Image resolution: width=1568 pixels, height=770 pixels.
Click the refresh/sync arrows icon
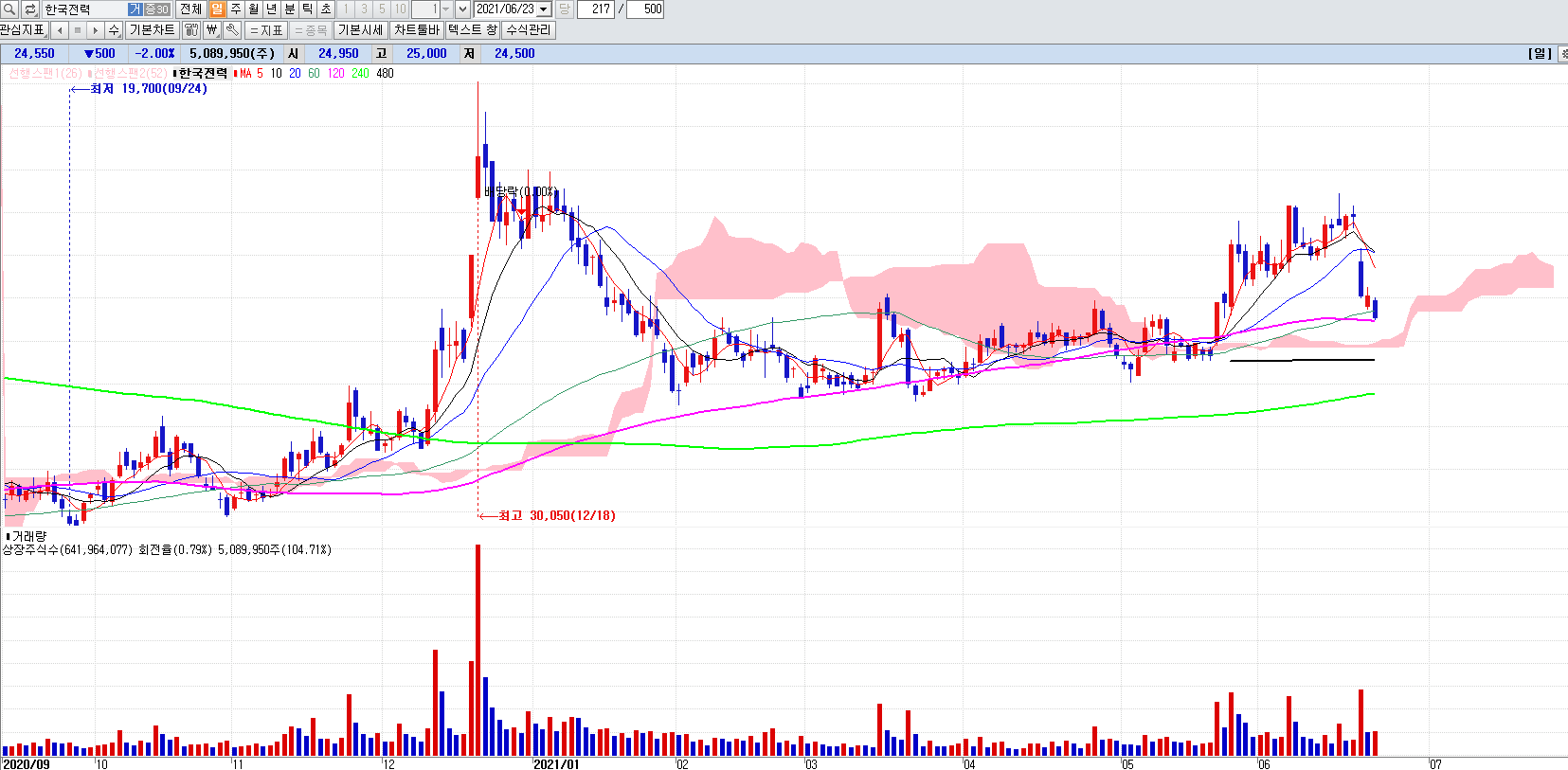point(29,9)
